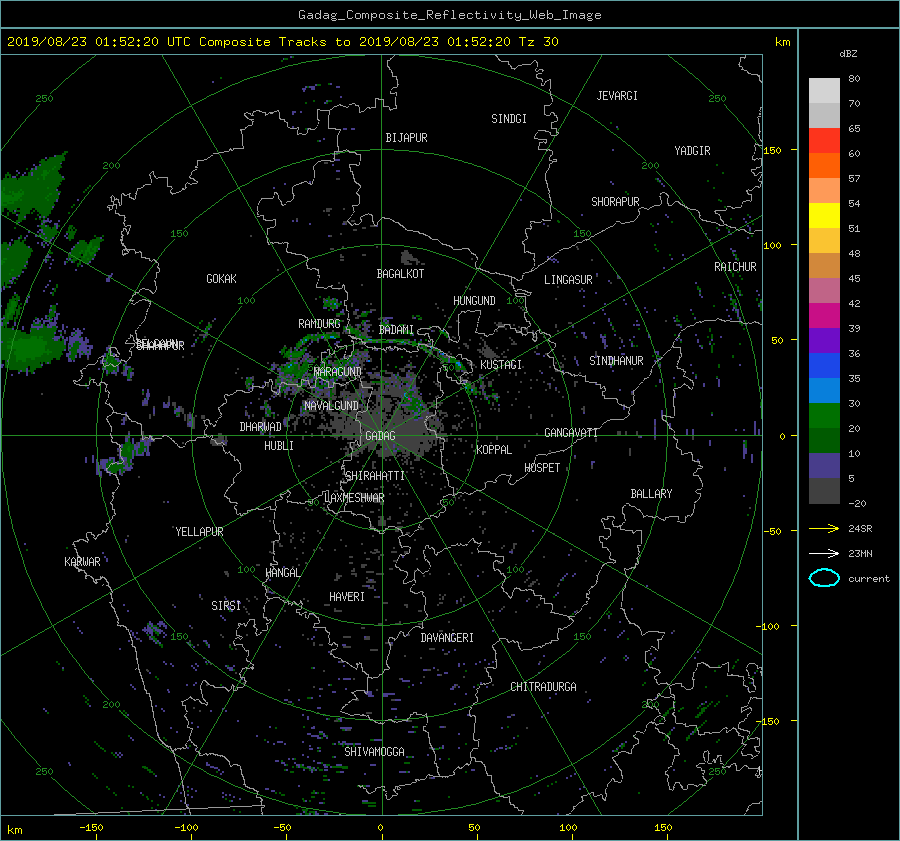Viewport: 900px width, 841px height.
Task: Pick the dark grey -20 dBZ swatch
Action: tap(824, 490)
